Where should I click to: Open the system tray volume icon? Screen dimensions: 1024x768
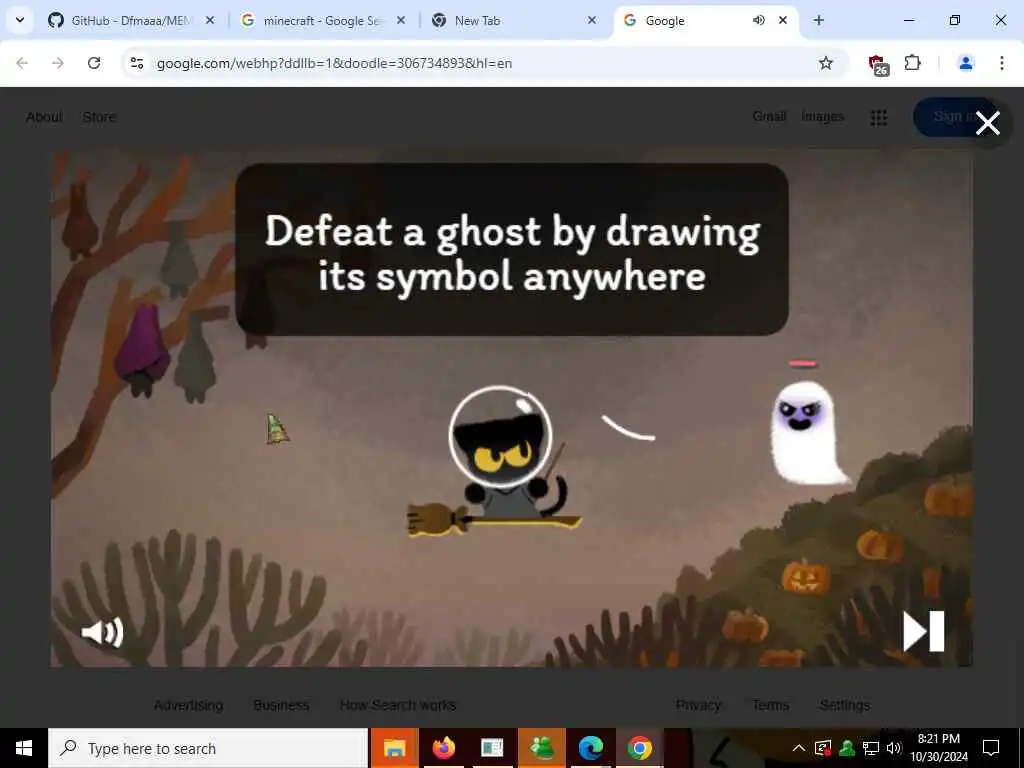click(894, 748)
